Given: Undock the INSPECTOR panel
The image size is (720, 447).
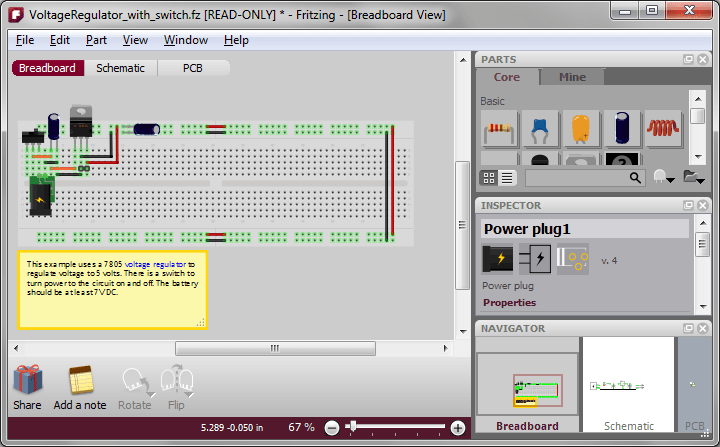Looking at the screenshot, I should (x=688, y=205).
